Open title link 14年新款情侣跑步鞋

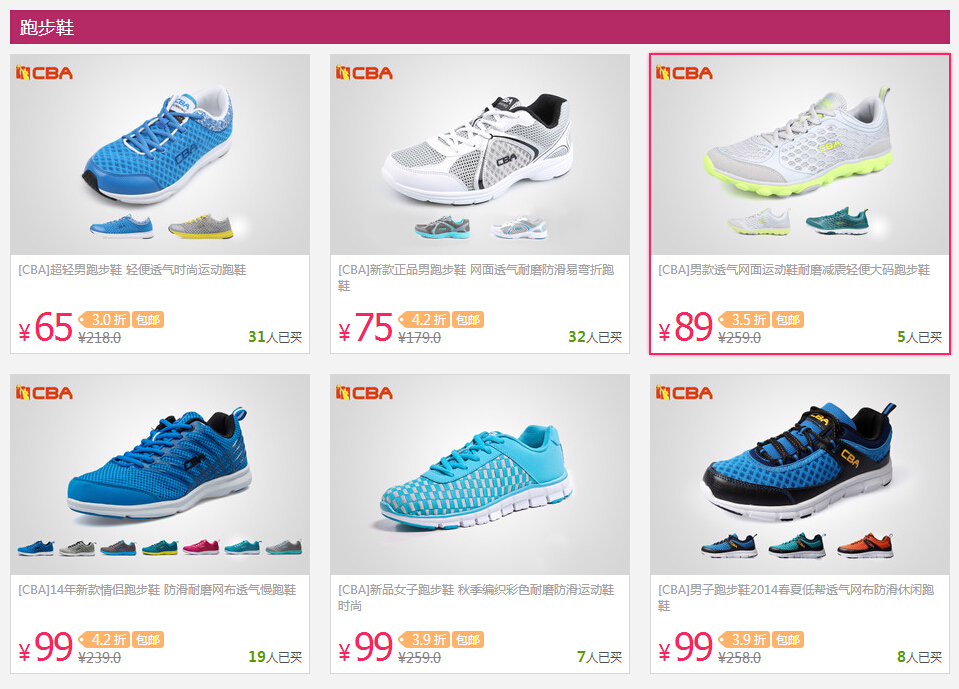coord(157,589)
